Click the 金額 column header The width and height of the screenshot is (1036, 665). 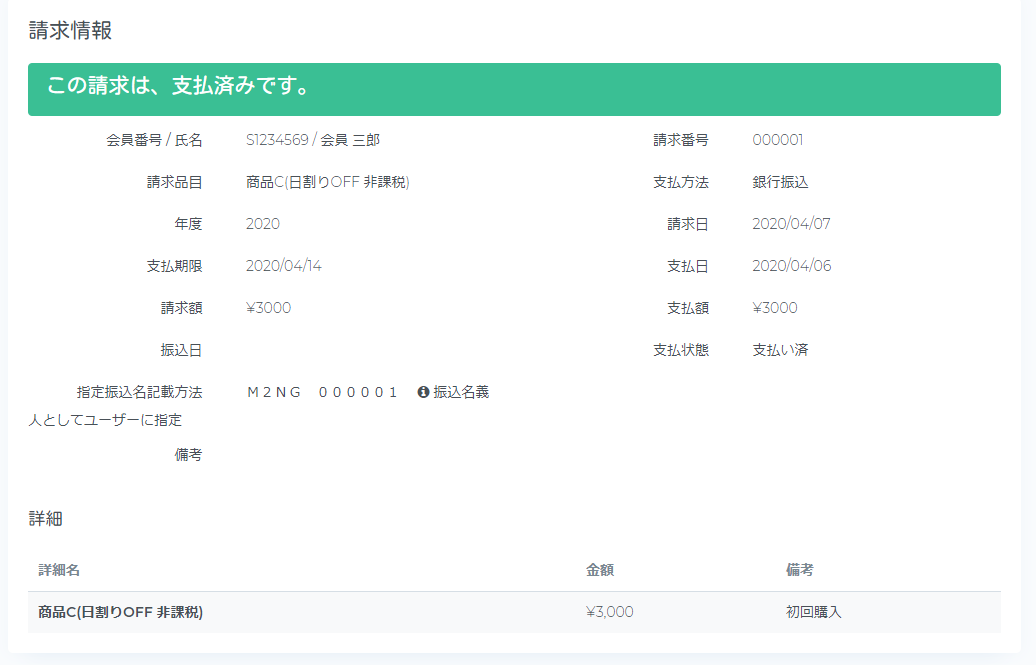point(600,570)
